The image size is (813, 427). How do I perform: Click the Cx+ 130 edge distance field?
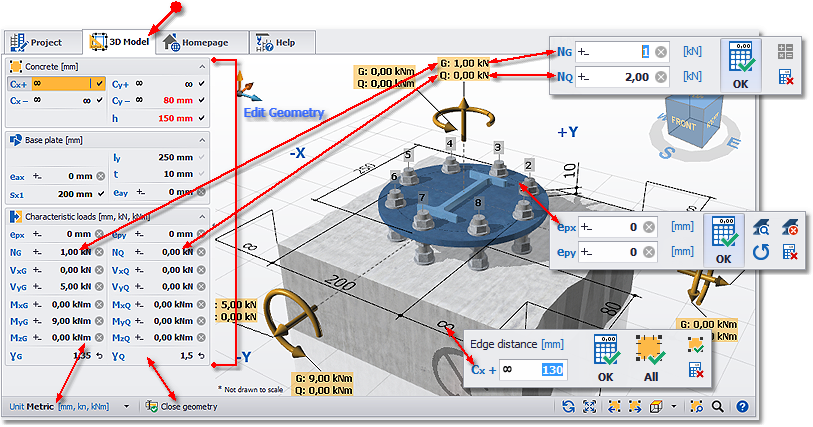click(534, 369)
